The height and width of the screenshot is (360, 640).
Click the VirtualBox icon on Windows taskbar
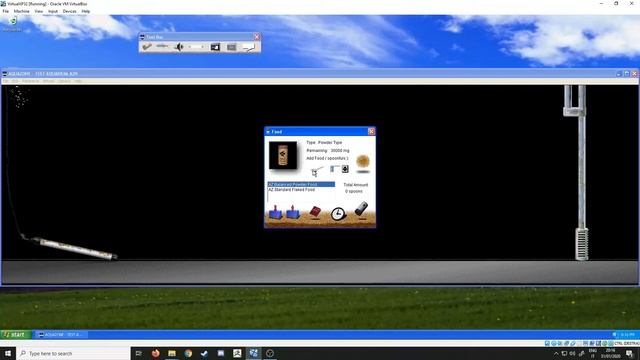pyautogui.click(x=253, y=353)
